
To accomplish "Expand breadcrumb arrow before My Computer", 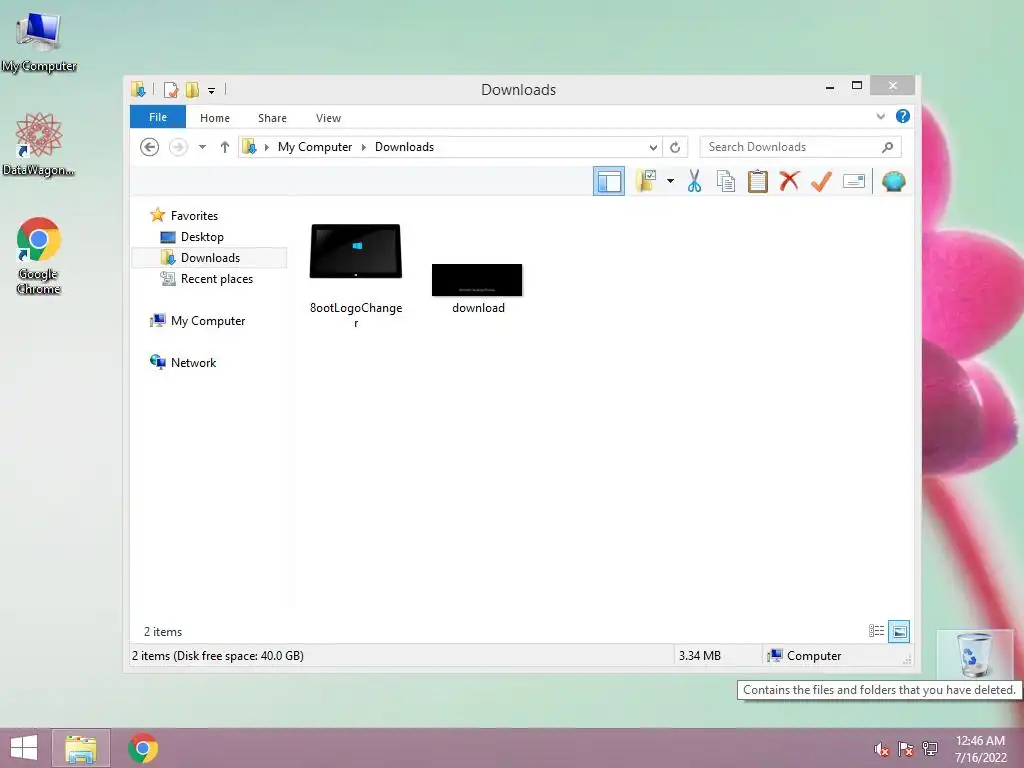I will (266, 147).
